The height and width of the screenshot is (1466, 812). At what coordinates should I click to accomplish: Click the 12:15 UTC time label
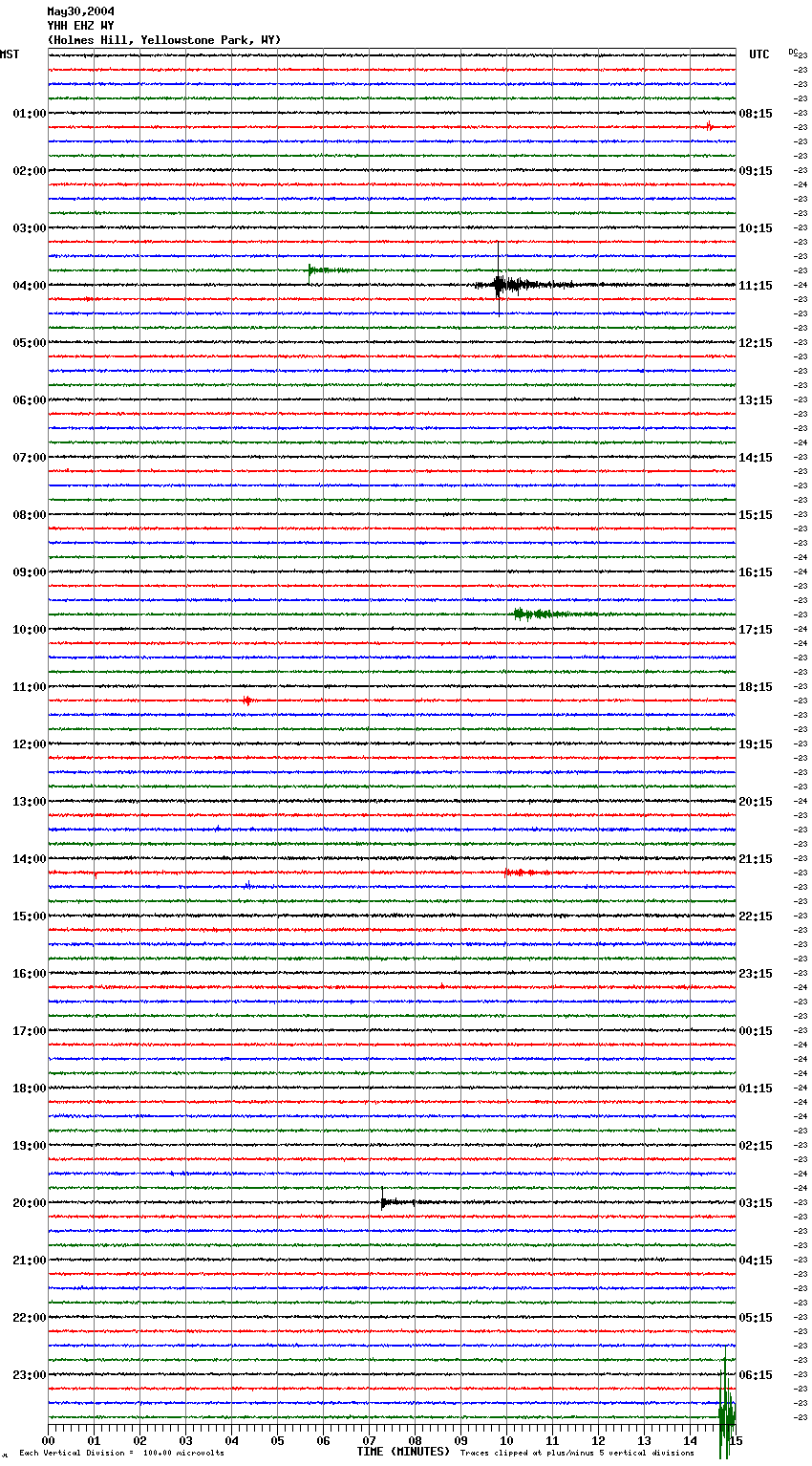(x=756, y=343)
